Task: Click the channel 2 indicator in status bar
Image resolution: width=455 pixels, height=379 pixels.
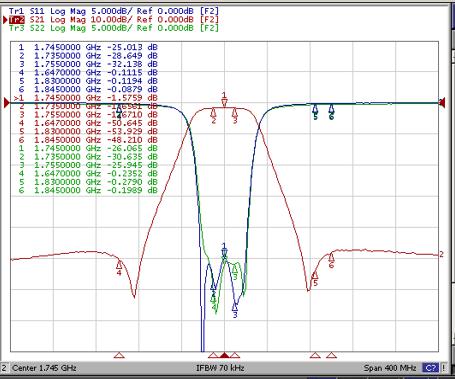Action: (4, 368)
